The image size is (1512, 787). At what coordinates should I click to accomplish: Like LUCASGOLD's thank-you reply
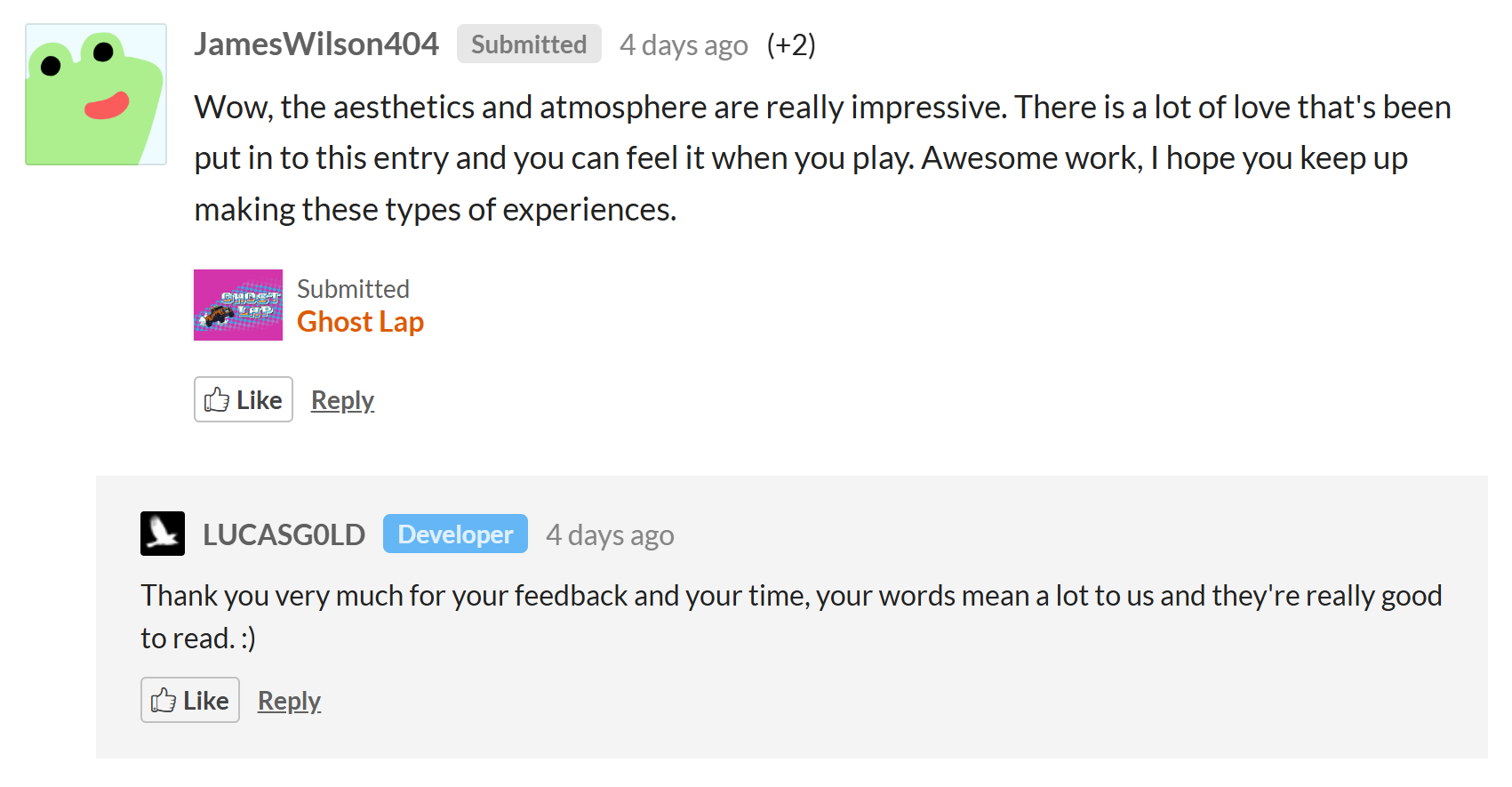pos(190,700)
